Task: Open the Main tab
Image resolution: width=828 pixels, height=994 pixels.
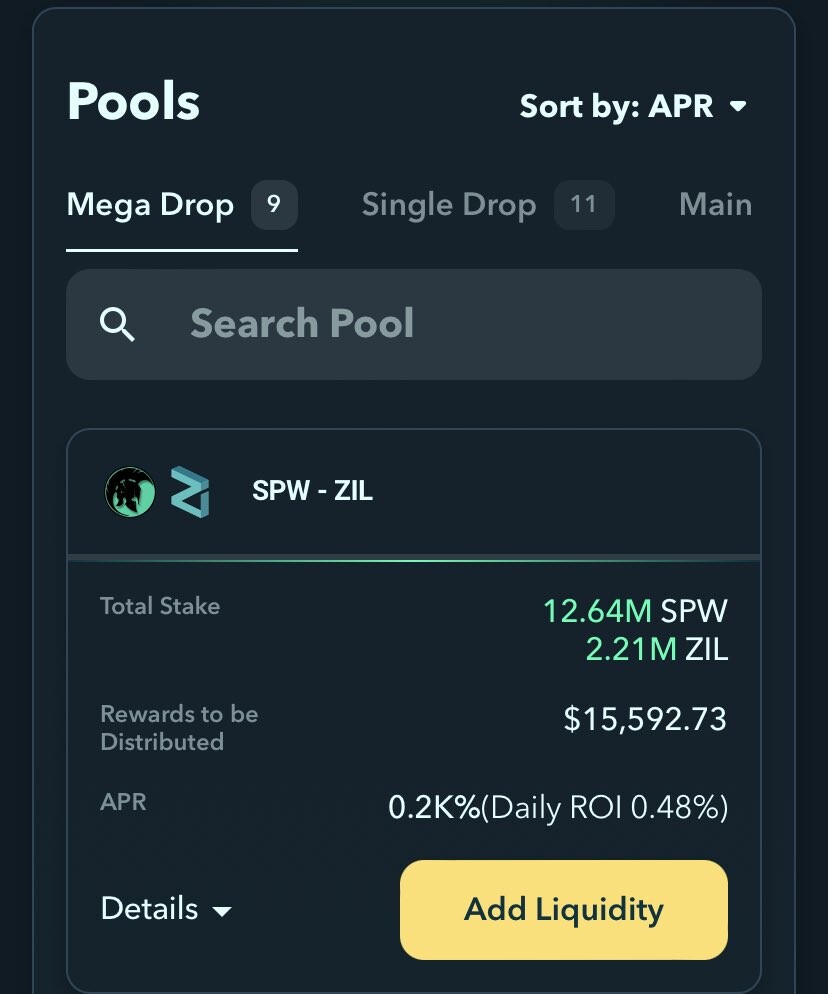Action: point(715,205)
